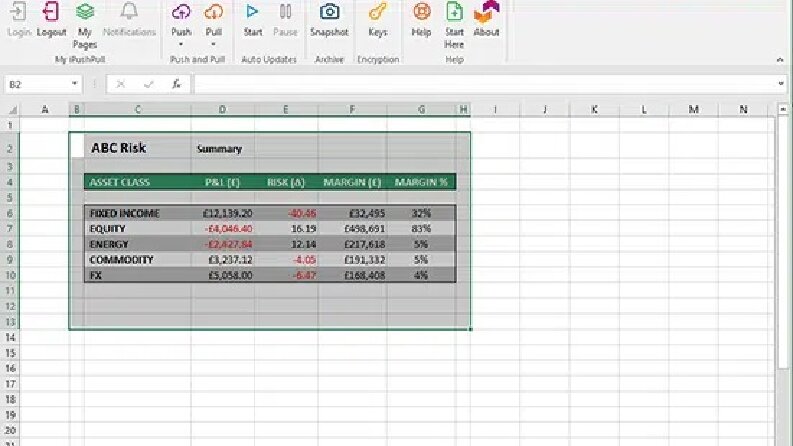The height and width of the screenshot is (446, 793).
Task: Select column K header
Action: click(594, 109)
